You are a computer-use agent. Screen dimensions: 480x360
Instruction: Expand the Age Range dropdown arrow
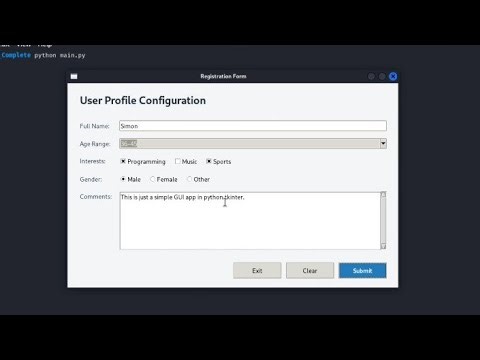(383, 144)
